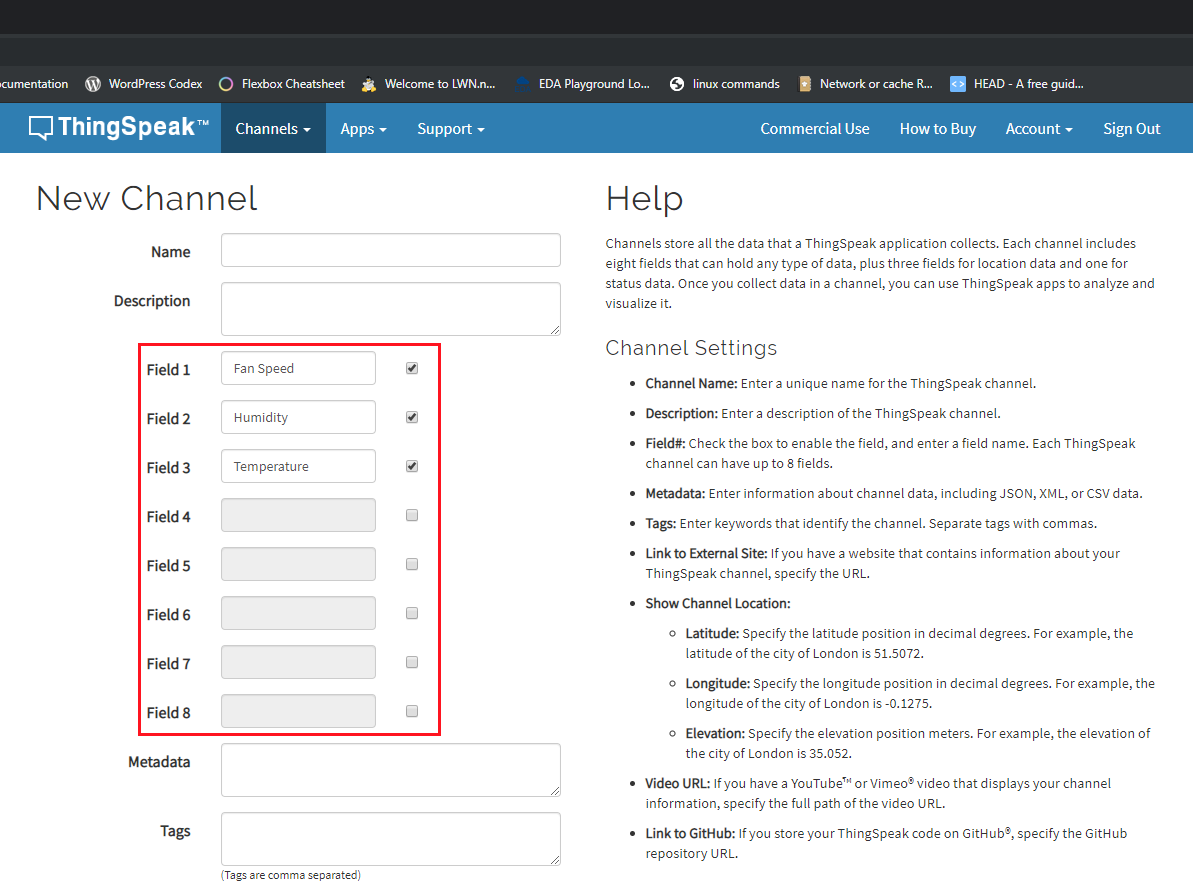Click the 'Field 8' label
Viewport: 1193px width, 885px height.
pyautogui.click(x=168, y=713)
